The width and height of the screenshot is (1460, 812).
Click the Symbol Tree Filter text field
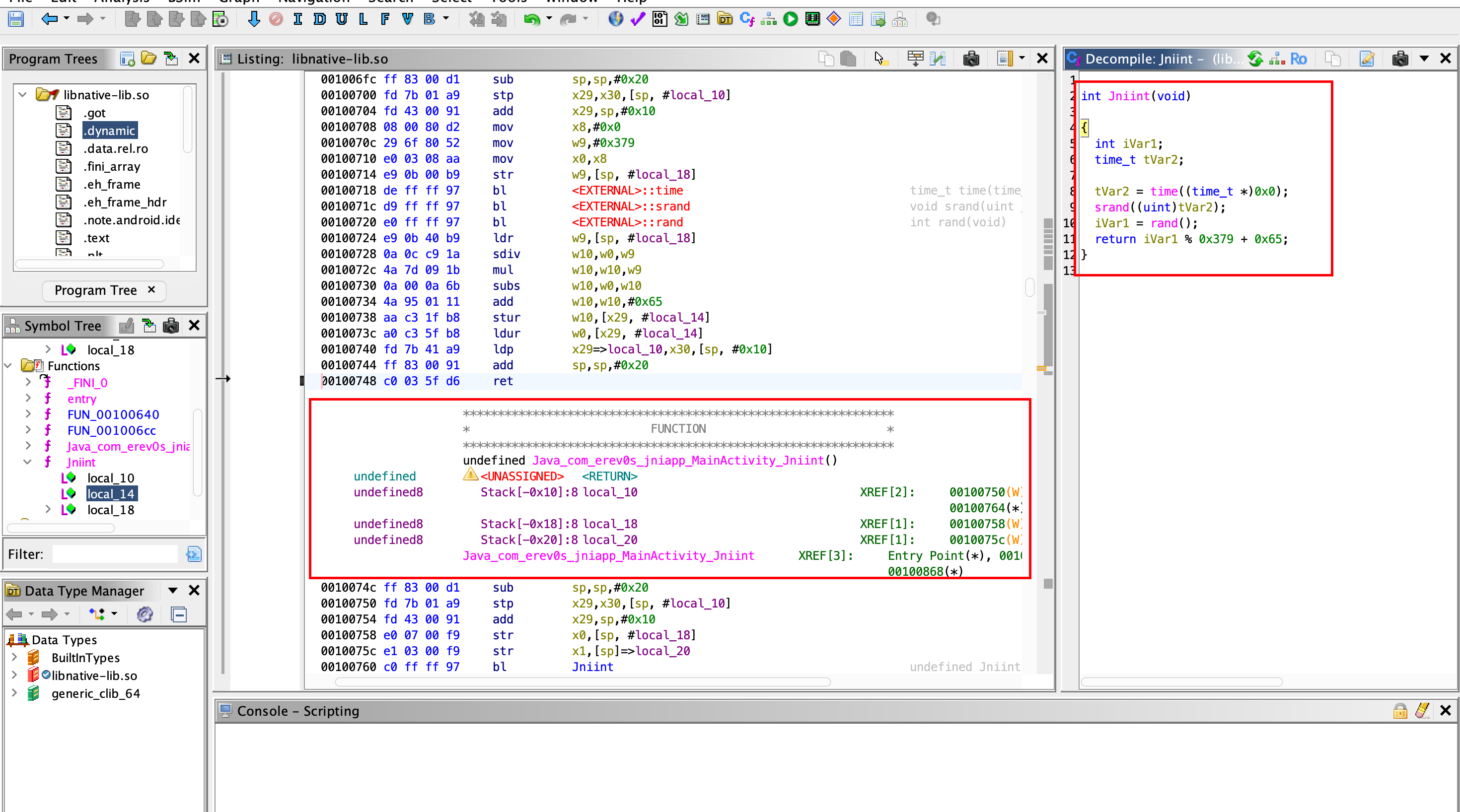[115, 553]
